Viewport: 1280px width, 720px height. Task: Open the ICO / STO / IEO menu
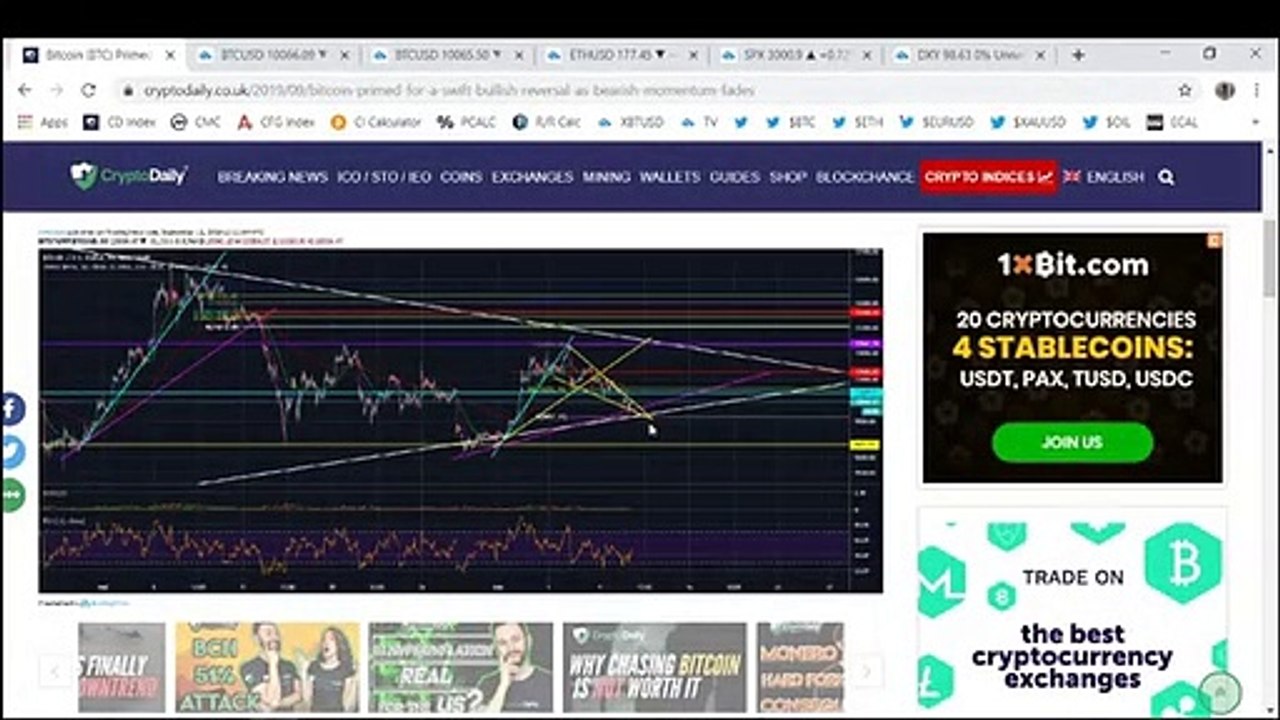point(384,177)
